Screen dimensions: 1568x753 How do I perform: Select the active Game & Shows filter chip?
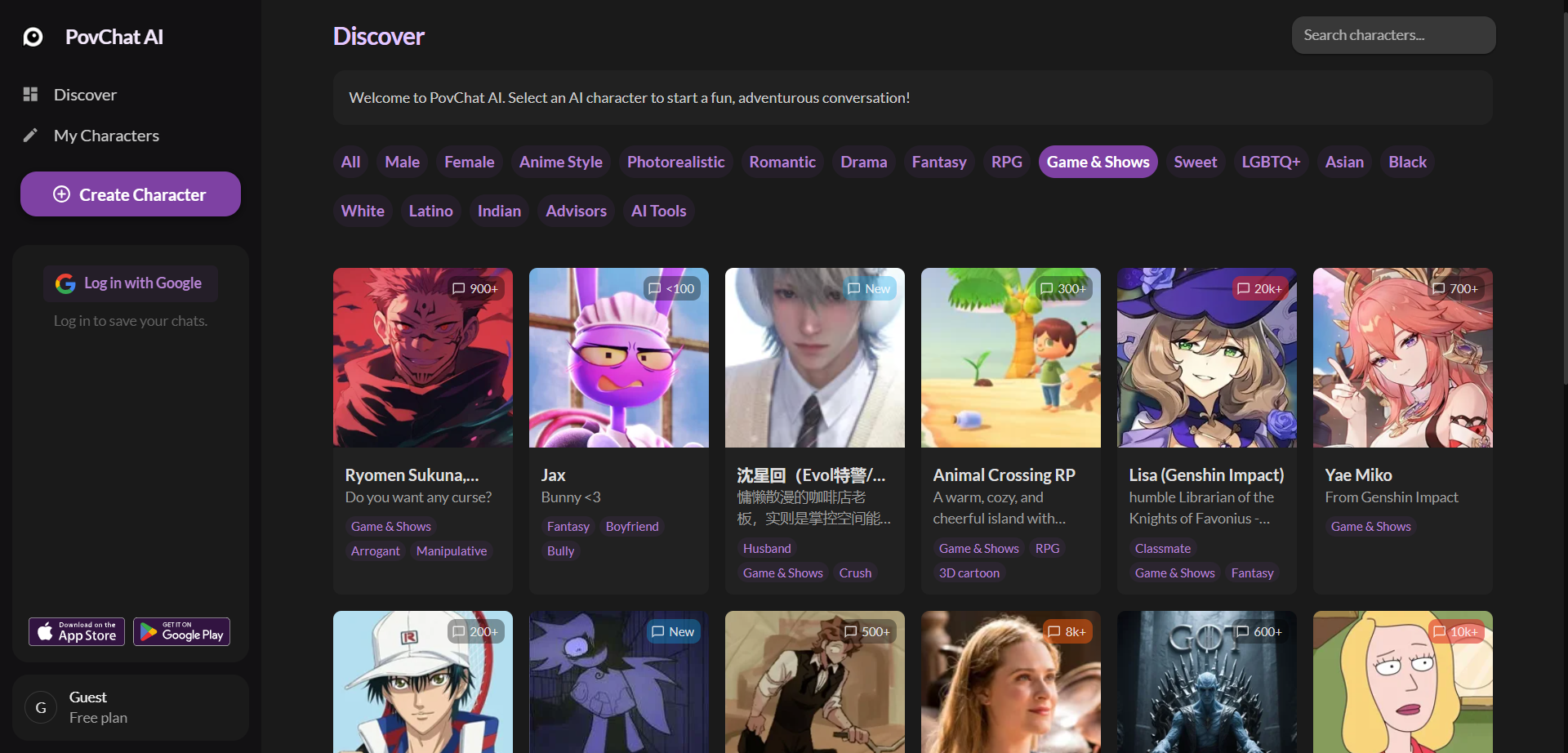[x=1098, y=162]
